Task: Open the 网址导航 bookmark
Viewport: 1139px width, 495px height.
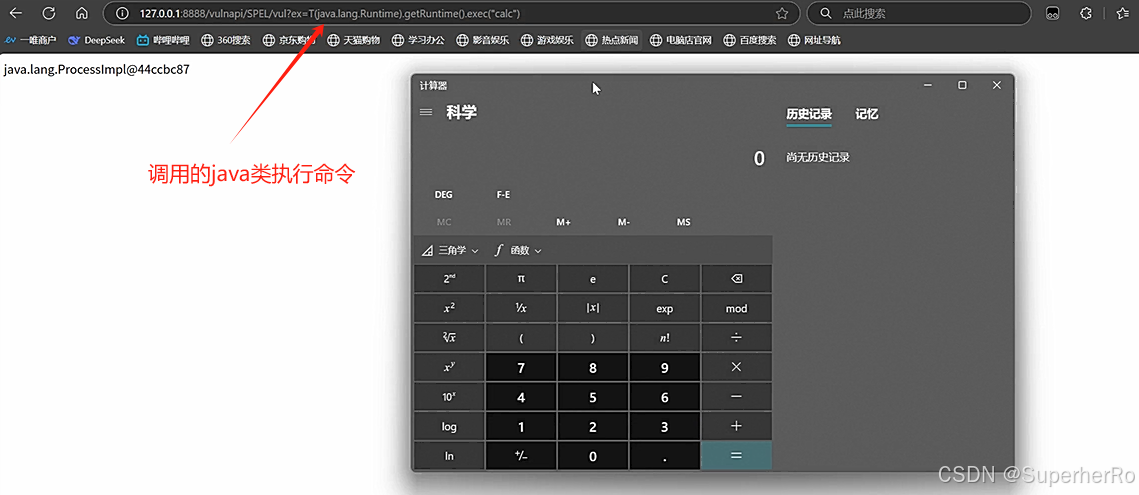Action: tap(815, 40)
